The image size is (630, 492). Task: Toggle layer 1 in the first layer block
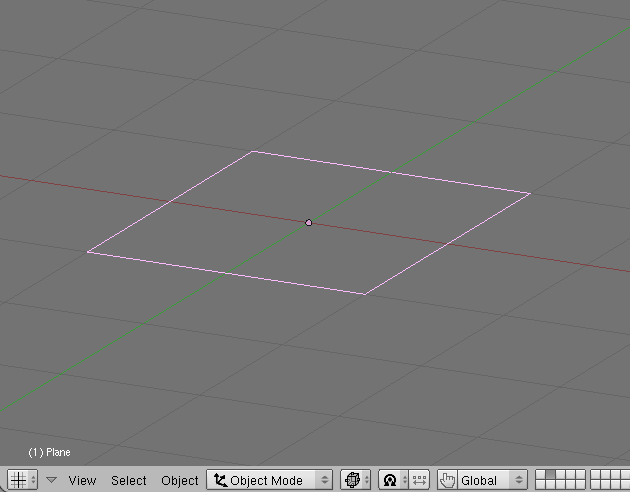point(540,474)
